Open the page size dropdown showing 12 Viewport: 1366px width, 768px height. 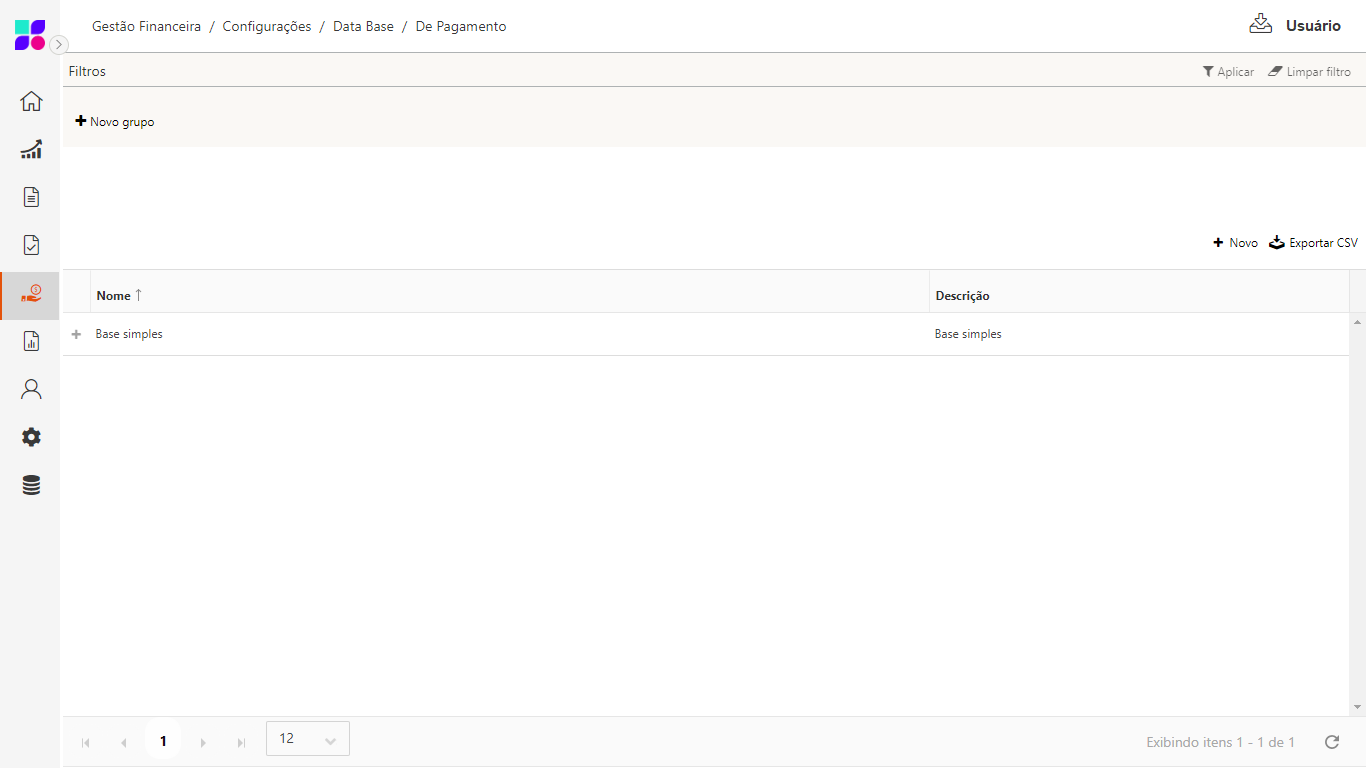coord(308,739)
